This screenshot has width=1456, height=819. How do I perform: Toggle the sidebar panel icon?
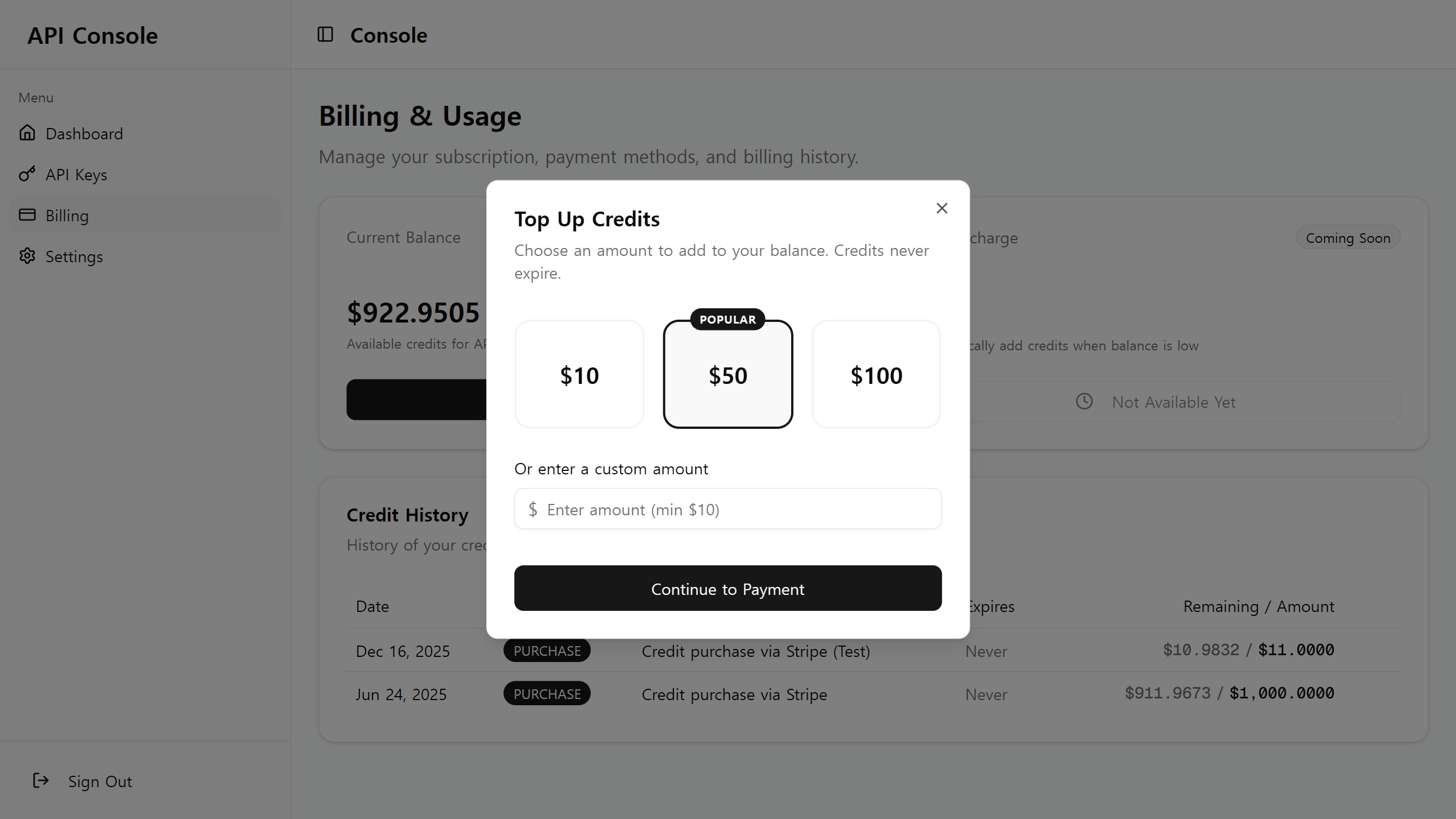325,35
